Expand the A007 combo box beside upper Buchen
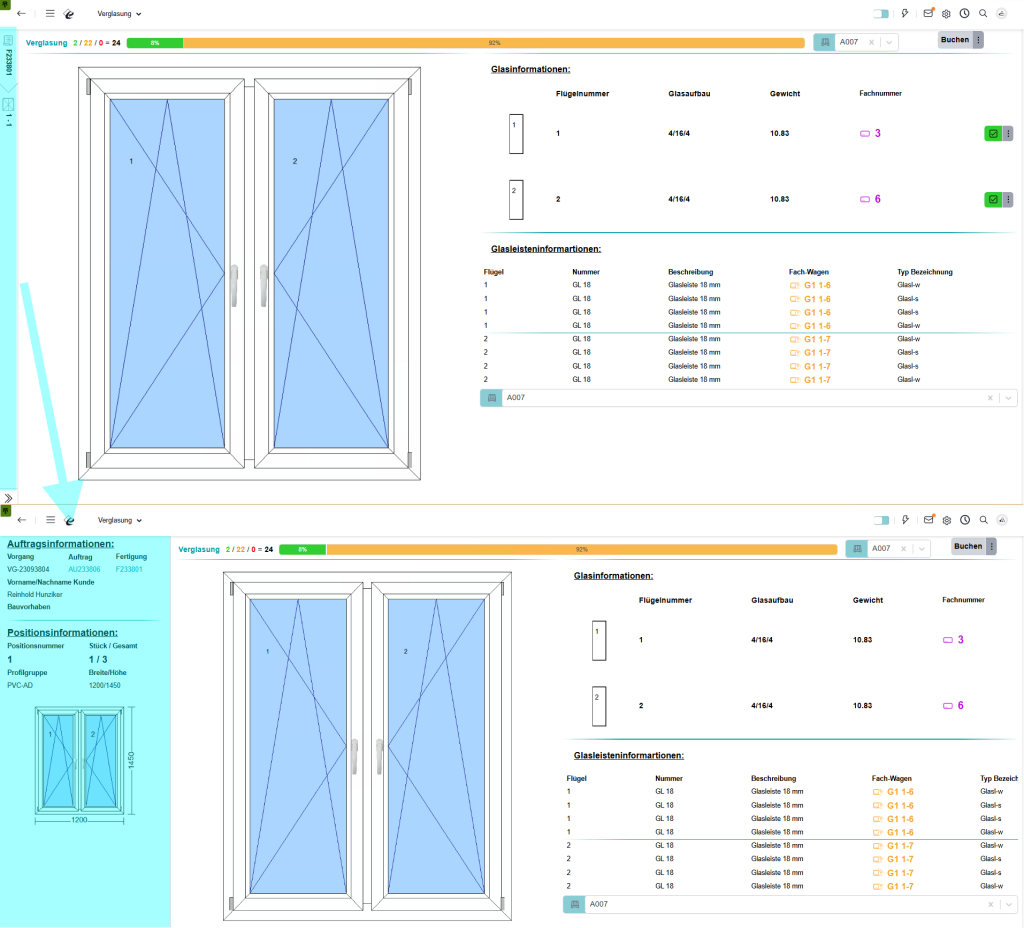Viewport: 1024px width, 928px height. coord(890,42)
